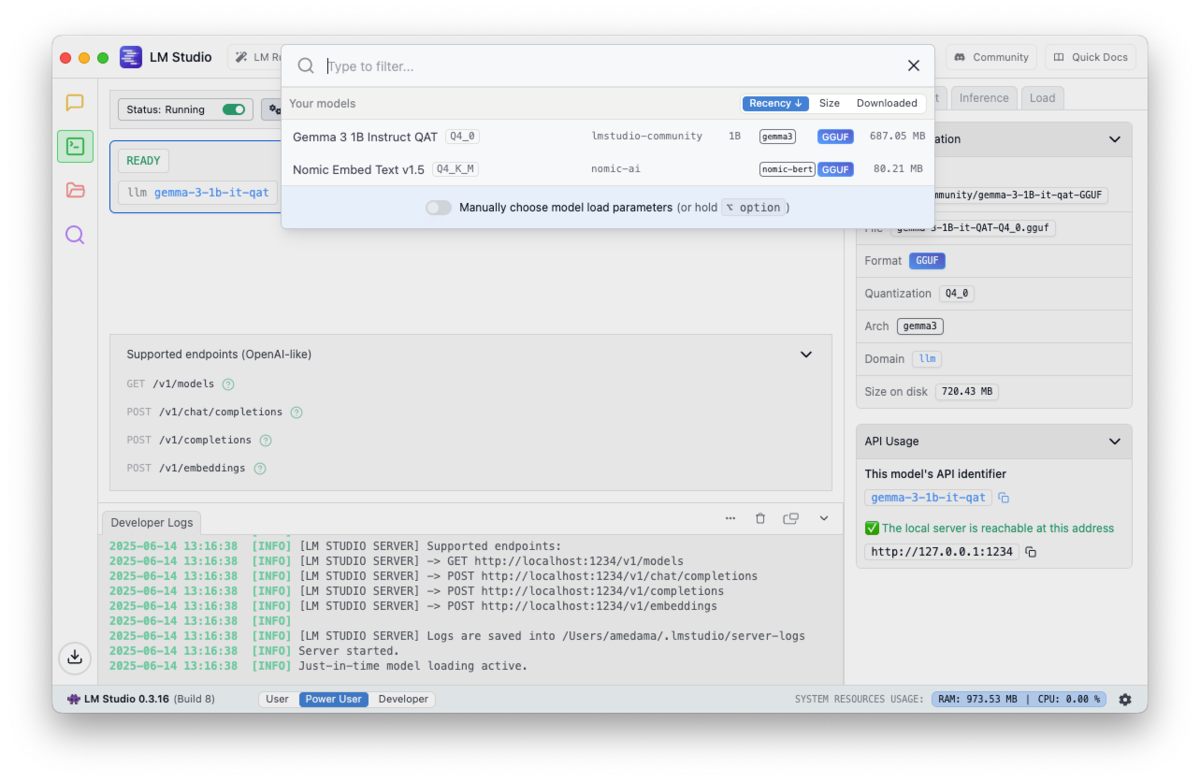
Task: Open app settings gear in status bar
Action: click(1125, 699)
